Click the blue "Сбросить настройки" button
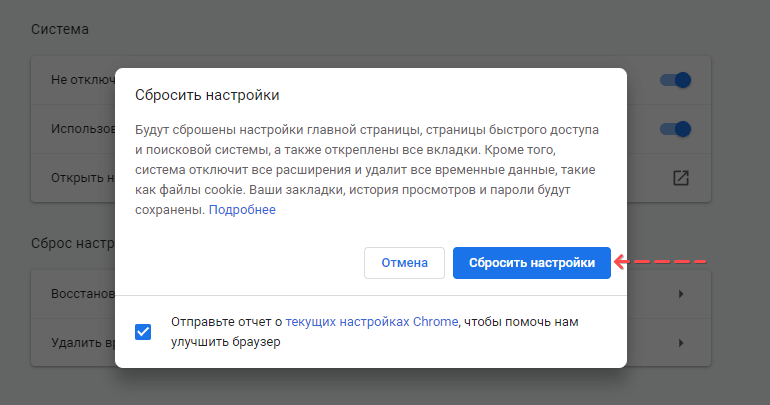The width and height of the screenshot is (770, 405). point(531,263)
